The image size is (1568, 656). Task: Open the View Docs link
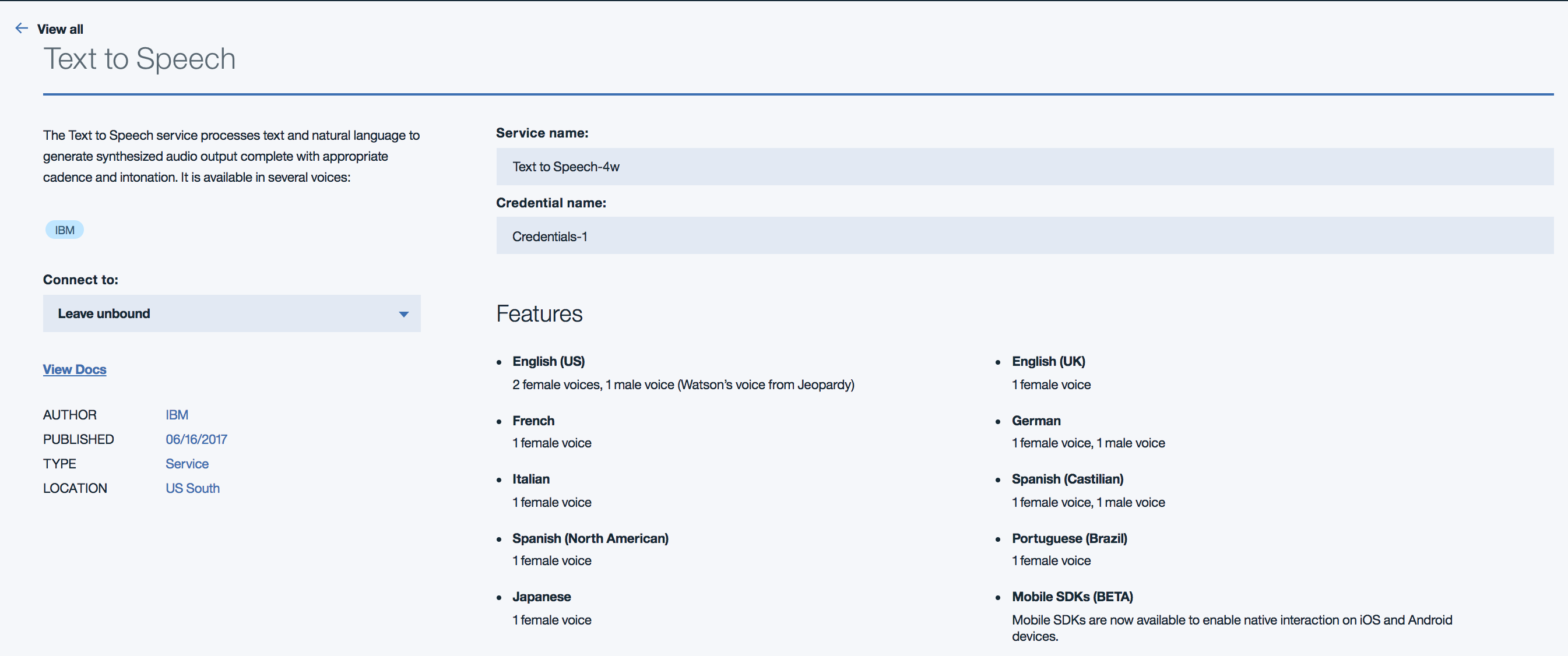(x=74, y=369)
